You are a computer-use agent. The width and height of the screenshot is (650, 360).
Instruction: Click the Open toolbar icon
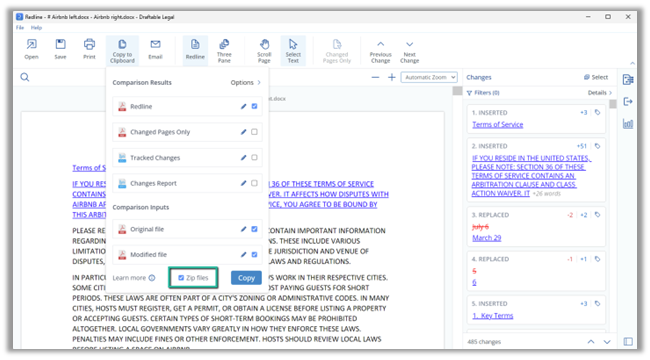point(32,49)
